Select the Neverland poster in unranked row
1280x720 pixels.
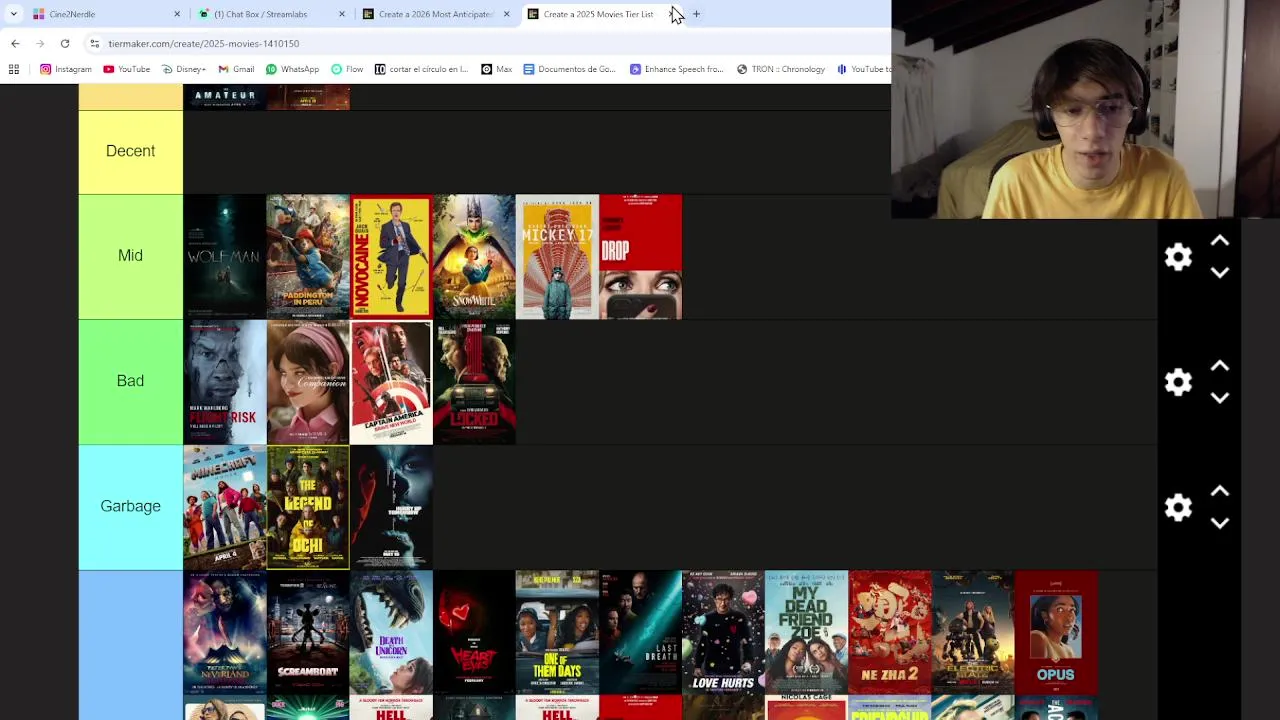225,632
